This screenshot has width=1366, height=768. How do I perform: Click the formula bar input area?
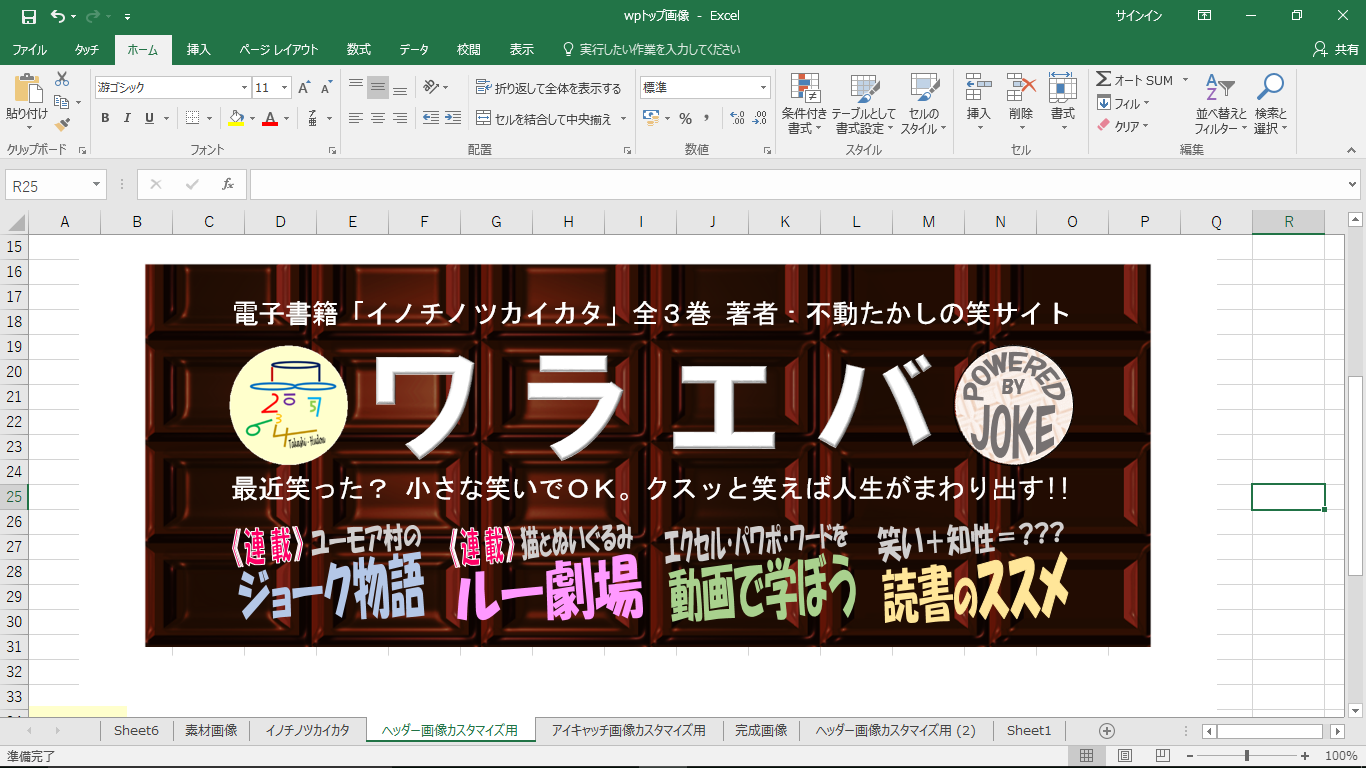(797, 185)
